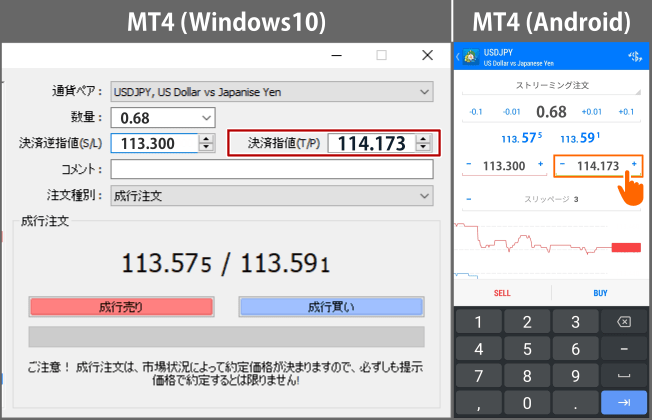This screenshot has width=652, height=420.
Task: Tap the 113.300 stop loss value in Android MT4
Action: click(x=504, y=166)
